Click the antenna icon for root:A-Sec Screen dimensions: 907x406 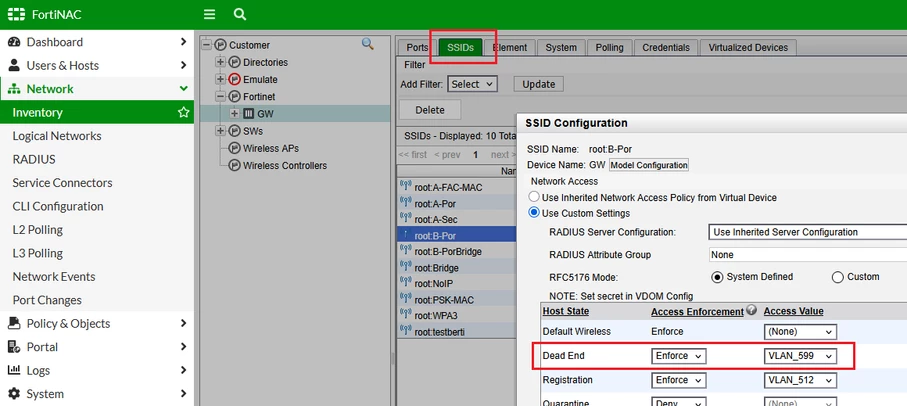(x=406, y=219)
